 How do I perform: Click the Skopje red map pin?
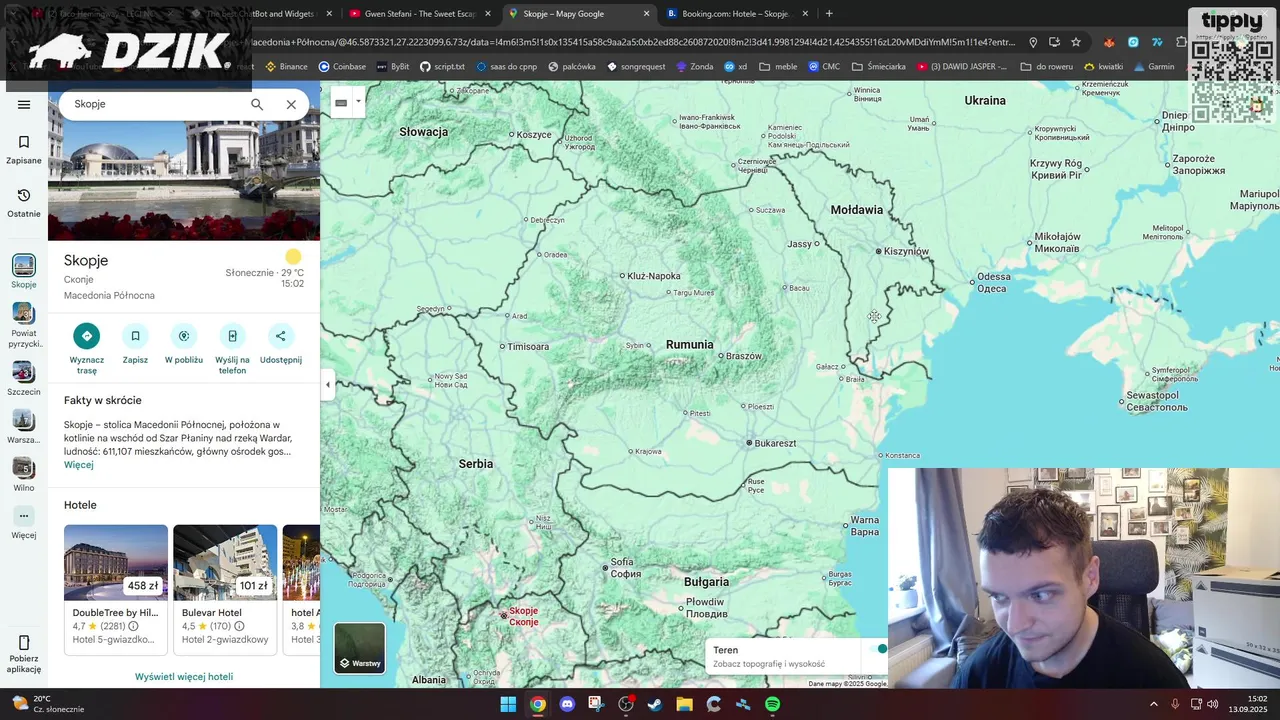(x=503, y=616)
